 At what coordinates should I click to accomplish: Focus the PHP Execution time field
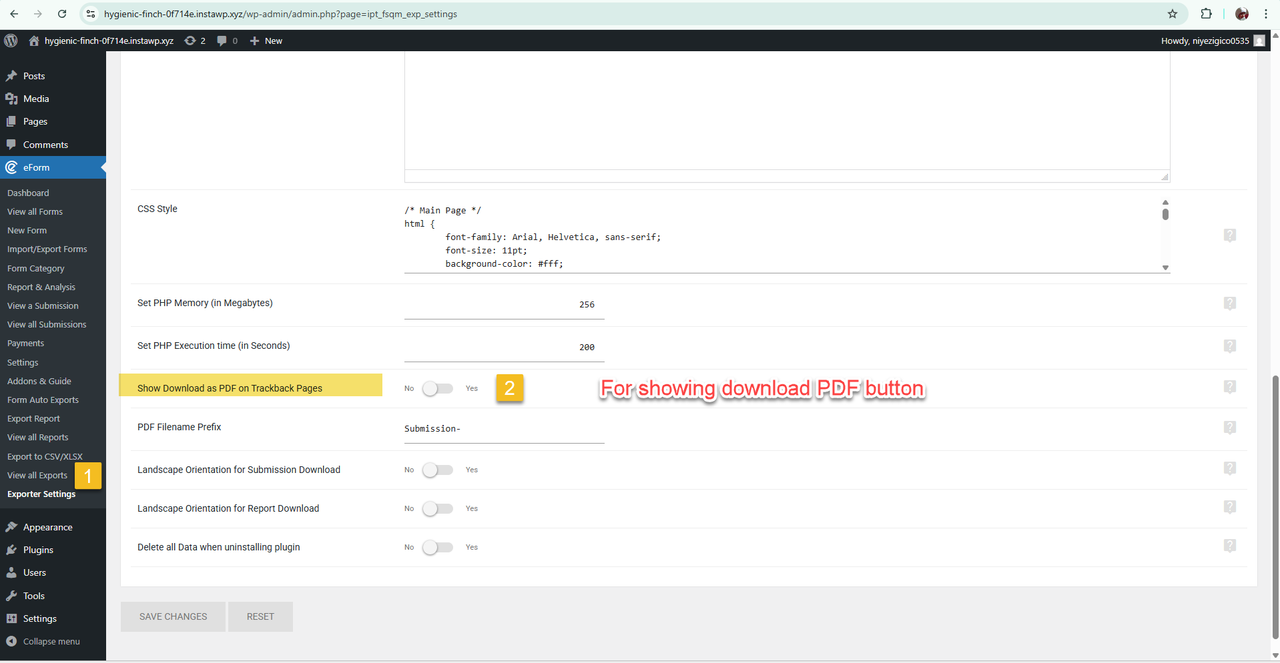tap(504, 347)
